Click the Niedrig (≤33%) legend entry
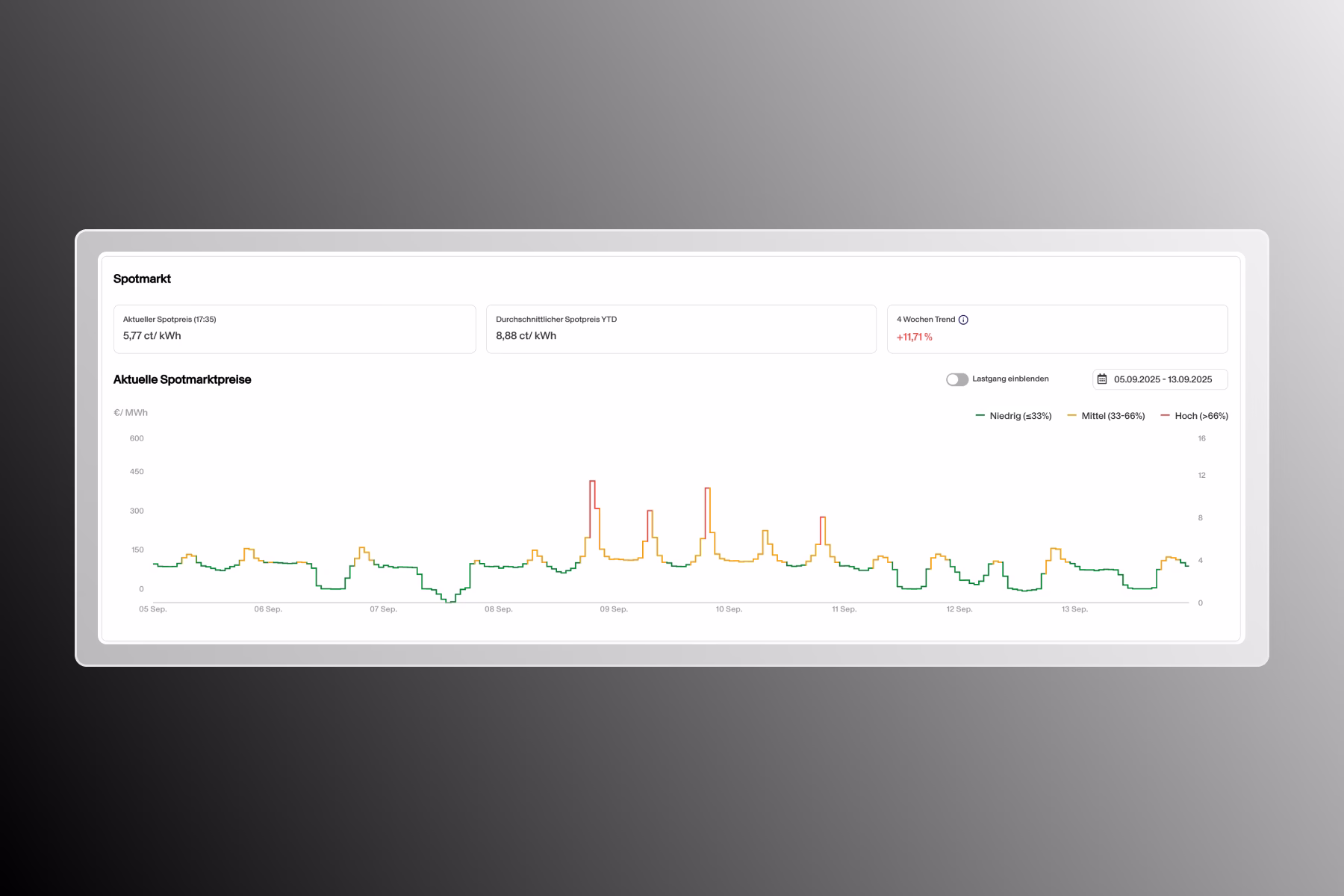Screen dimensions: 1344x896 point(1013,416)
